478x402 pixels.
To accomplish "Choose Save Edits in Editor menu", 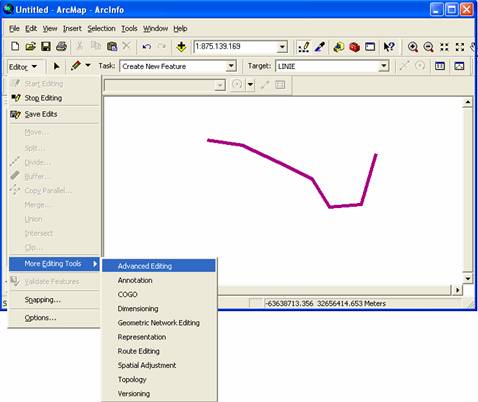I will 54,114.
